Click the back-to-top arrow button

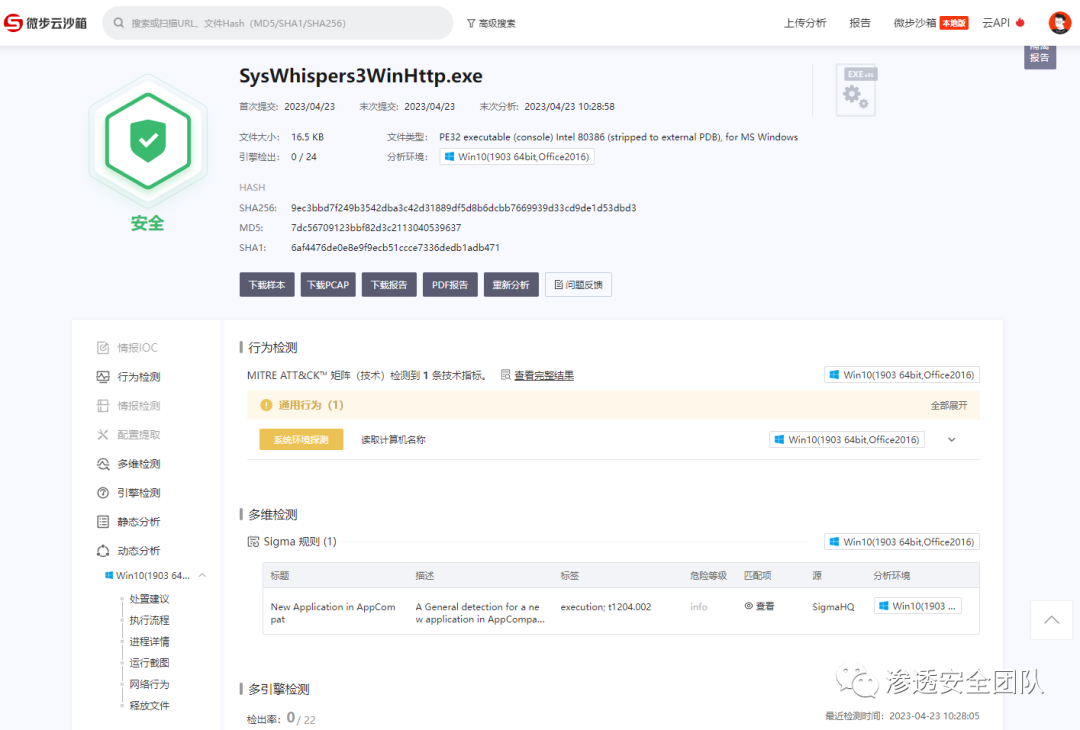tap(1051, 620)
